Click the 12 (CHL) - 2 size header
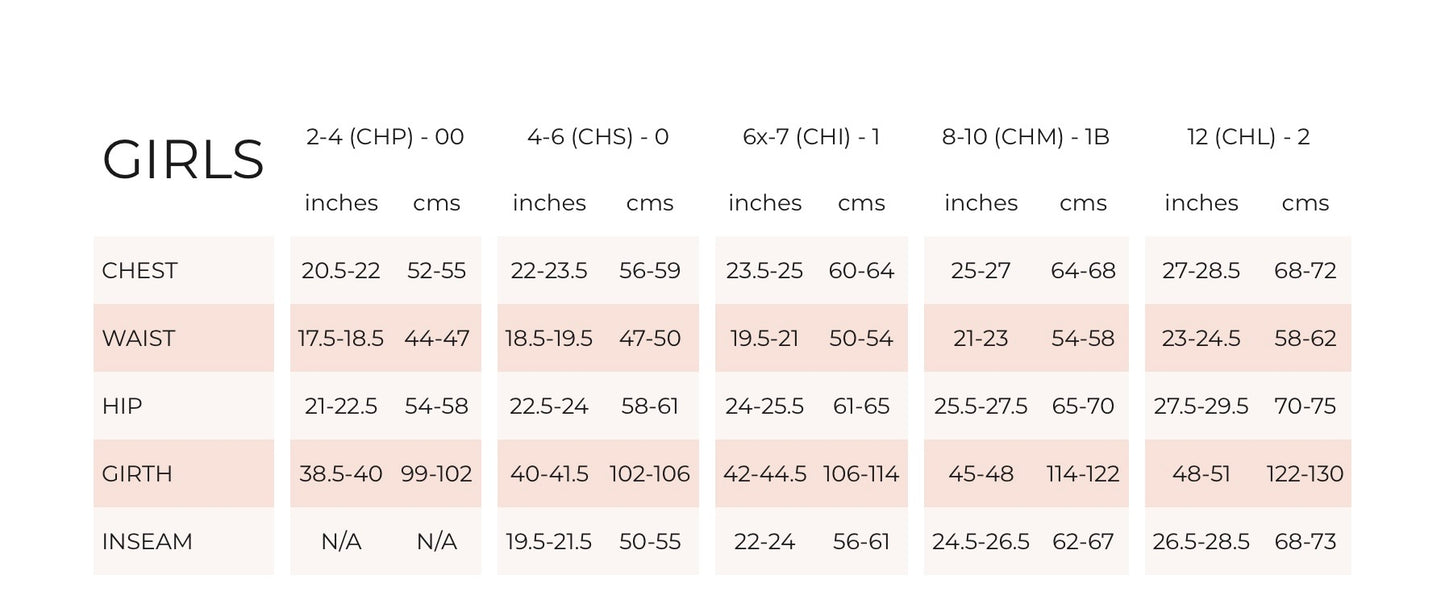 1248,137
